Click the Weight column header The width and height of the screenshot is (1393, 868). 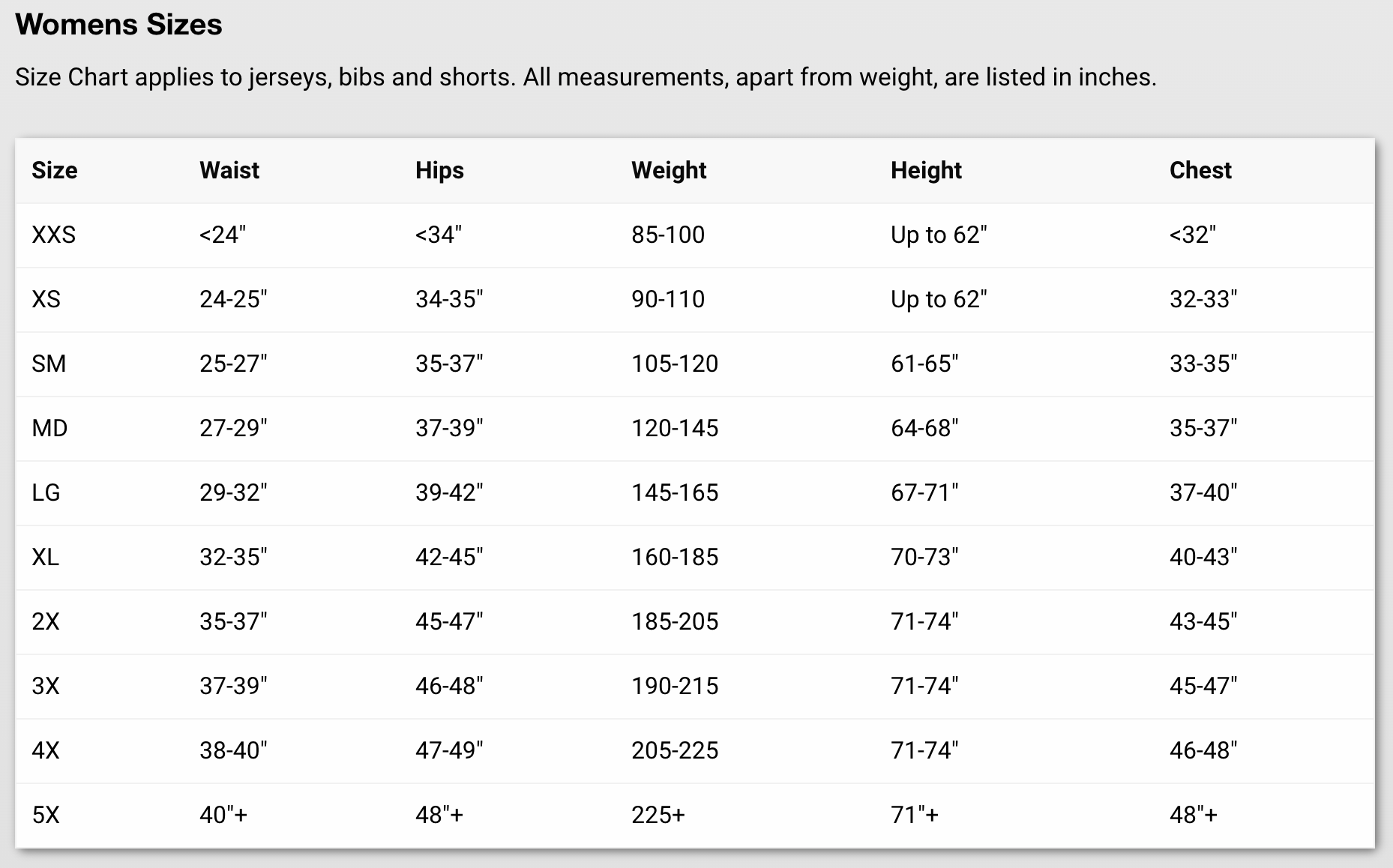pos(669,171)
